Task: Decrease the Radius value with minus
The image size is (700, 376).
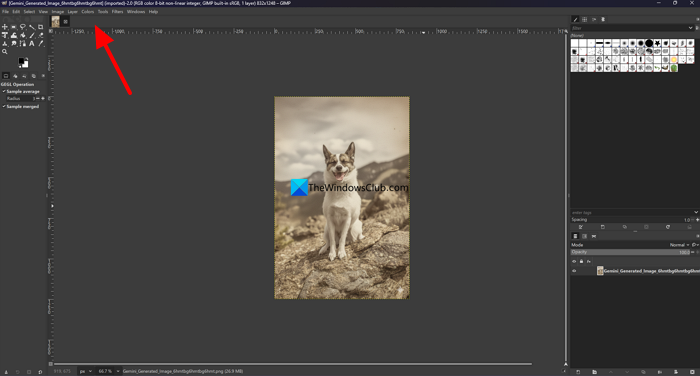Action: [x=38, y=99]
